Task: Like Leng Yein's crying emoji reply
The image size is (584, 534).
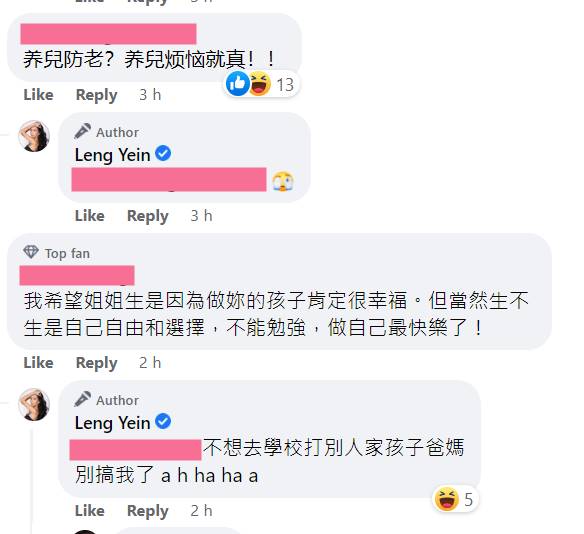Action: [x=90, y=216]
